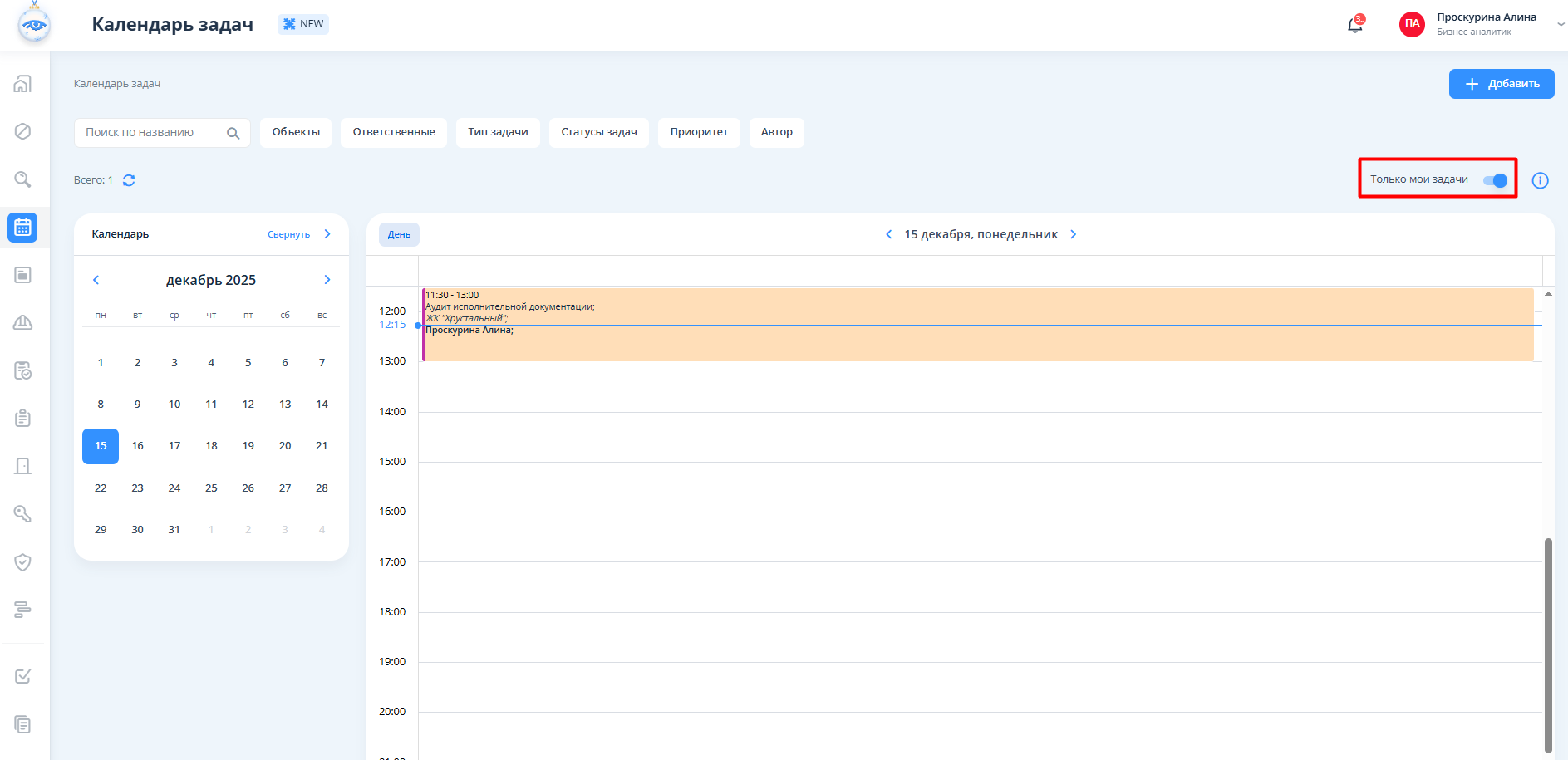The width and height of the screenshot is (1568, 760).
Task: Open the home icon in the sidebar
Action: [x=23, y=84]
